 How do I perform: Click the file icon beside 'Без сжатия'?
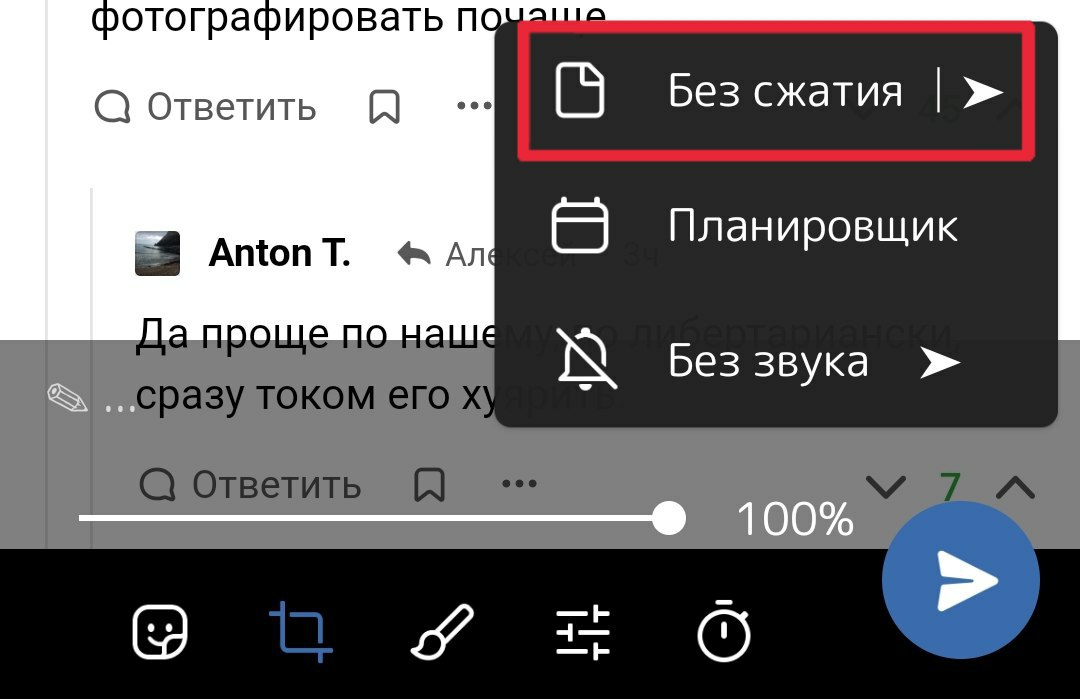point(580,90)
